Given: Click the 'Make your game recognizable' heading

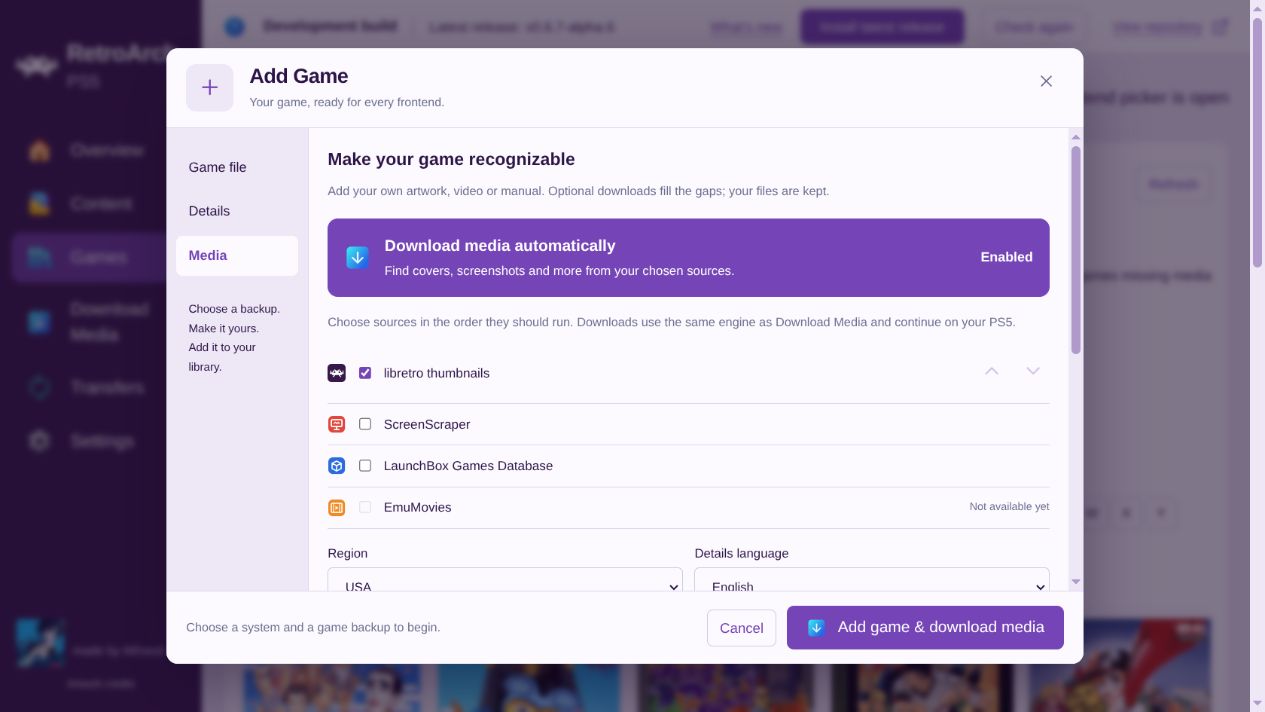Looking at the screenshot, I should pos(451,159).
